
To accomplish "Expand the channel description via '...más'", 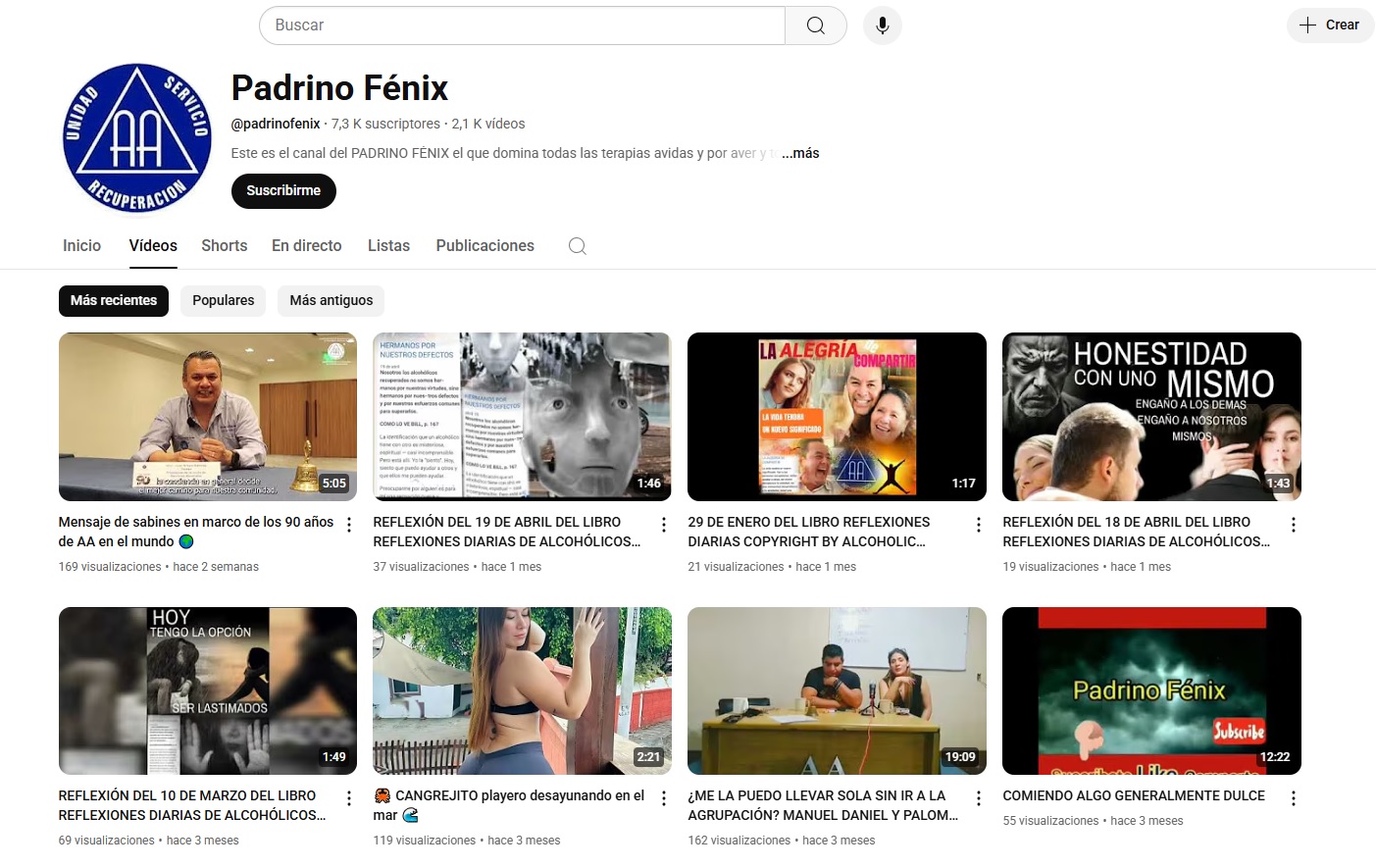I will click(801, 153).
